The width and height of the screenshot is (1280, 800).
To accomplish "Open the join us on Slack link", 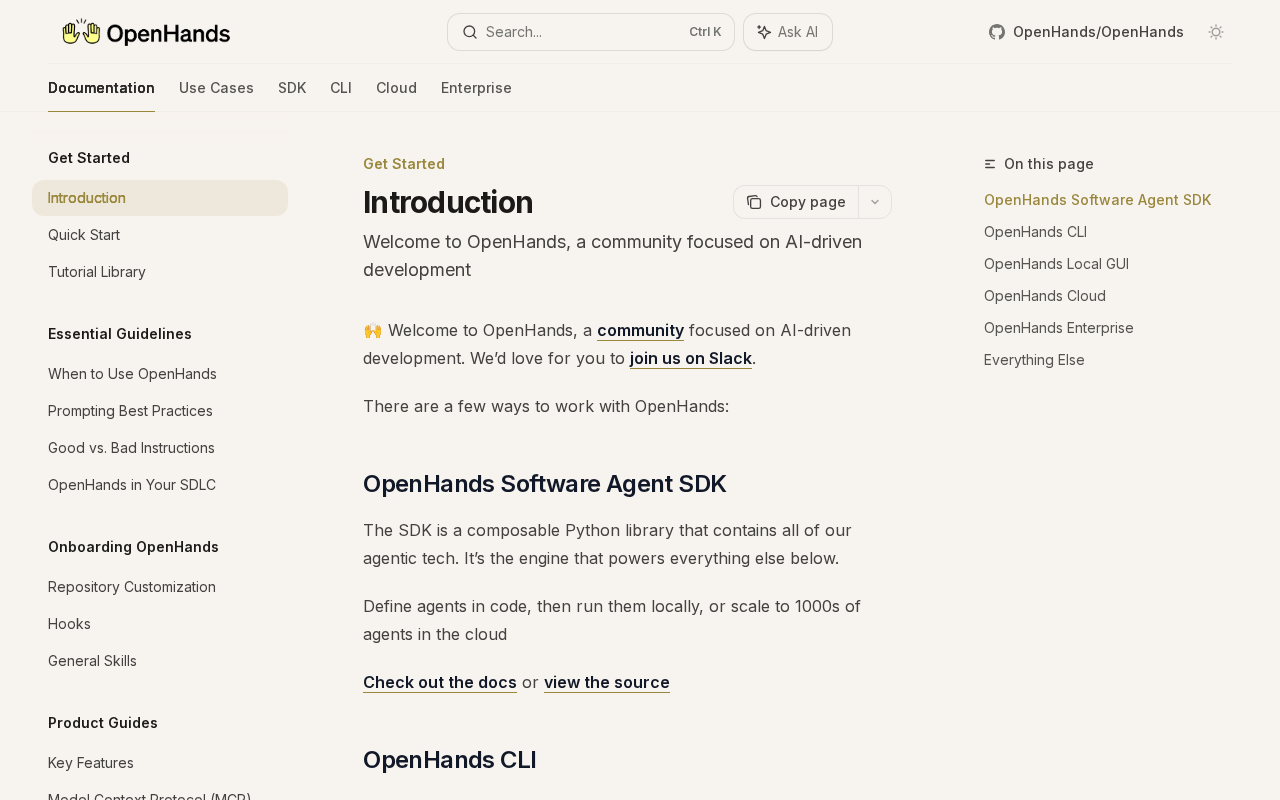I will coord(690,358).
